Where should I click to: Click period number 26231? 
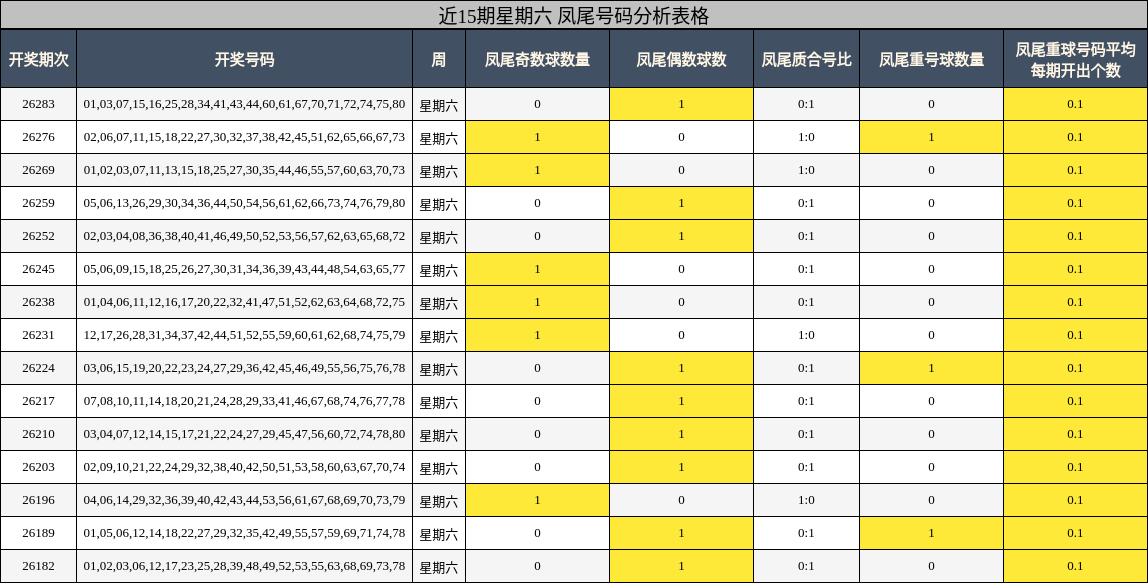[x=38, y=335]
